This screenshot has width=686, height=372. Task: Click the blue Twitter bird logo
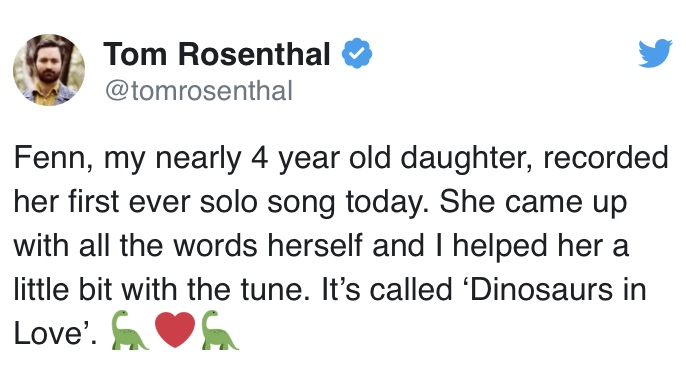pyautogui.click(x=655, y=53)
